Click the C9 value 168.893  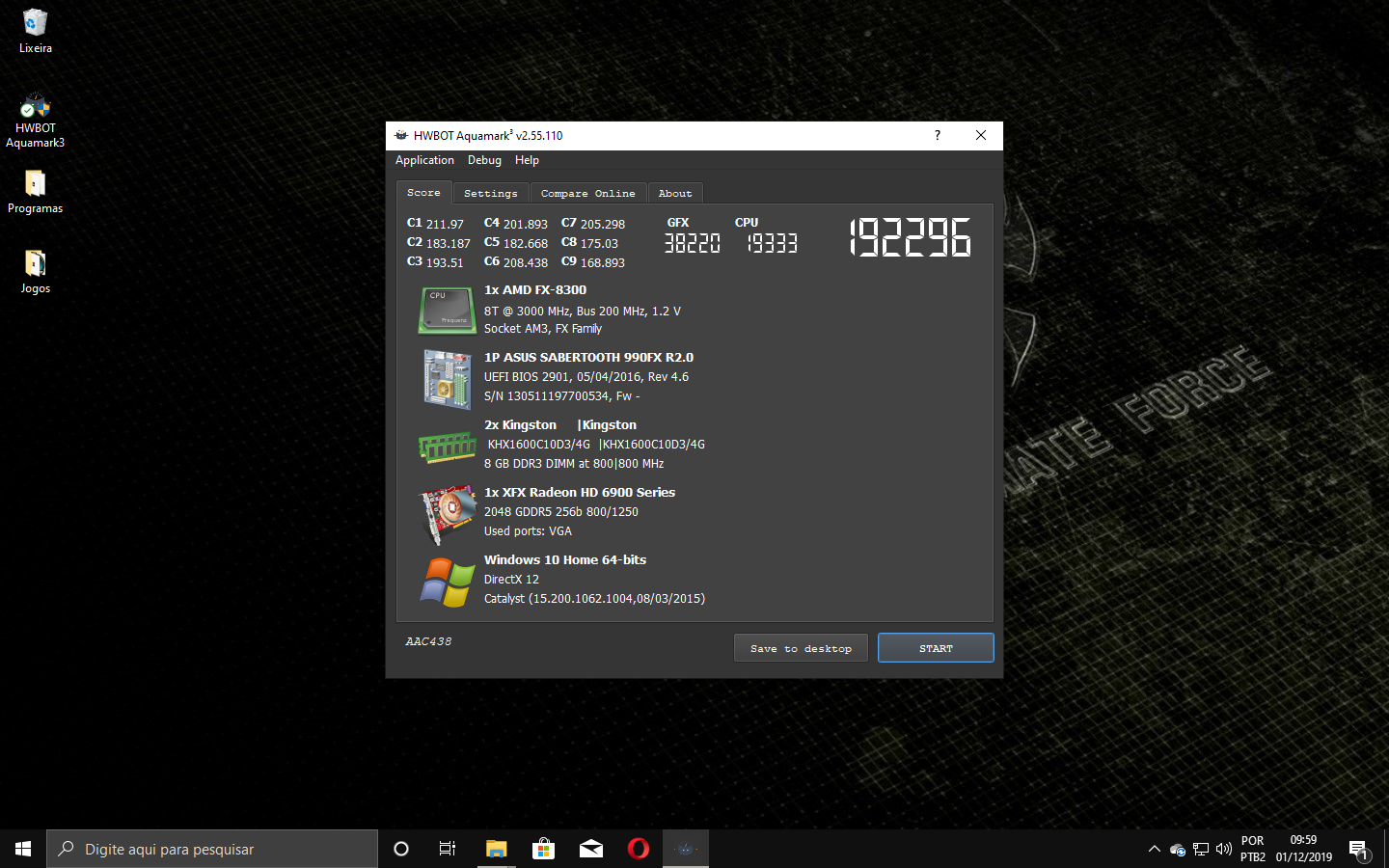pos(603,262)
